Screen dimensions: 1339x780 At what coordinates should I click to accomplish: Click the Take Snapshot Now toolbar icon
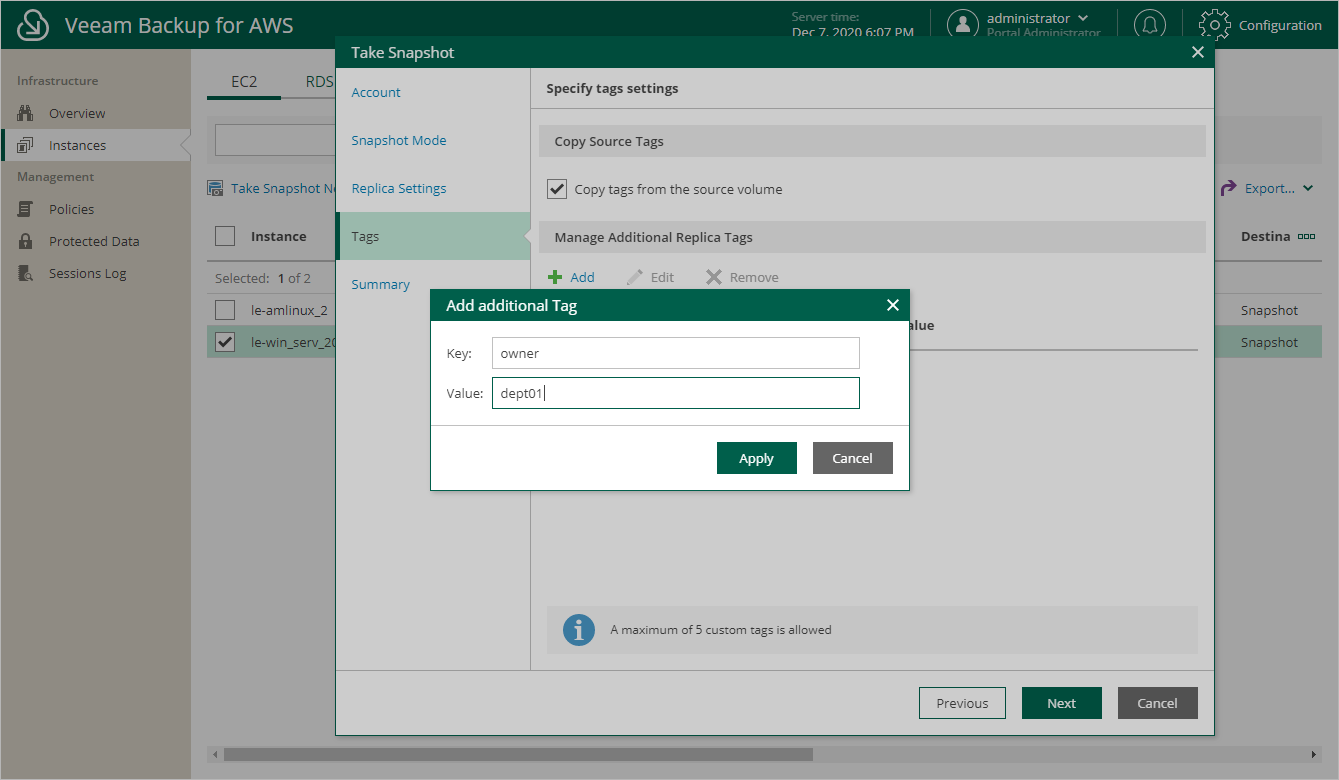pyautogui.click(x=215, y=188)
